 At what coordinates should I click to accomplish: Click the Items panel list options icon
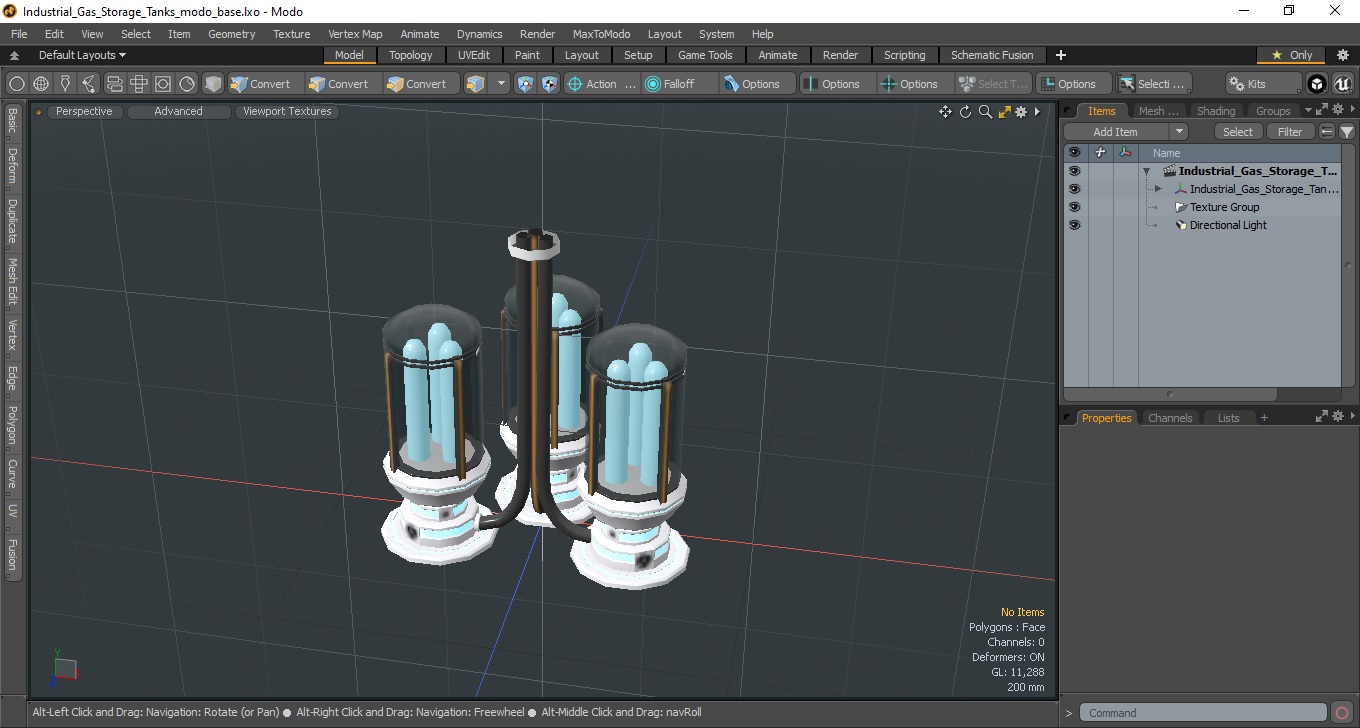pyautogui.click(x=1327, y=132)
